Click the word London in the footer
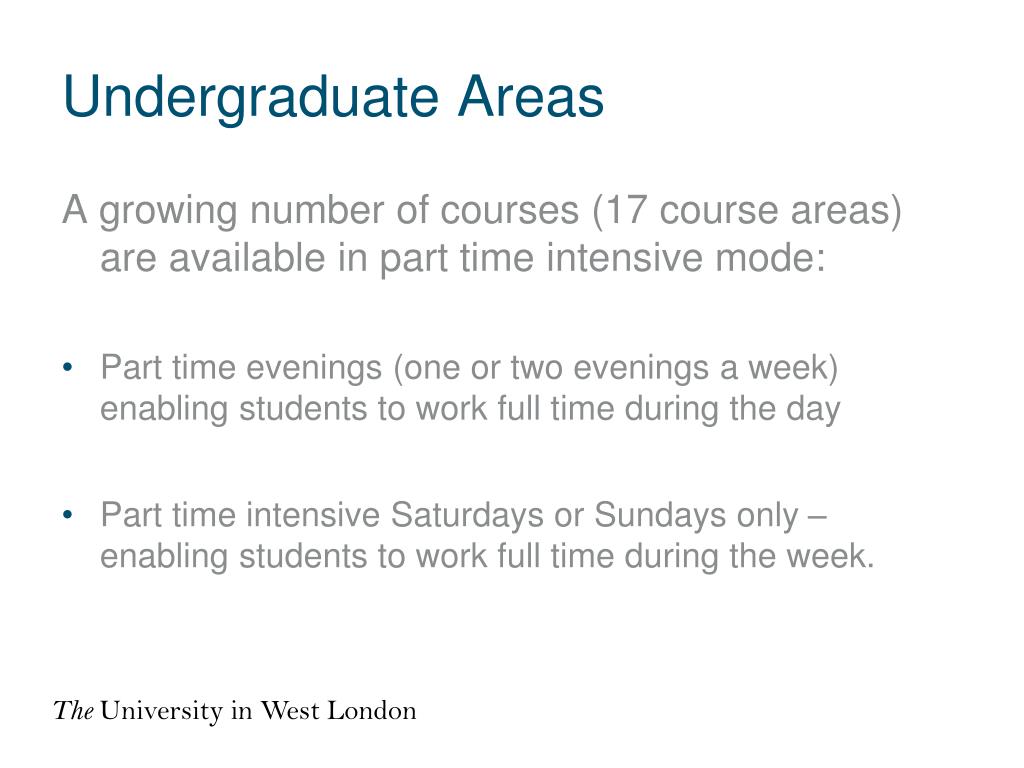 (372, 711)
